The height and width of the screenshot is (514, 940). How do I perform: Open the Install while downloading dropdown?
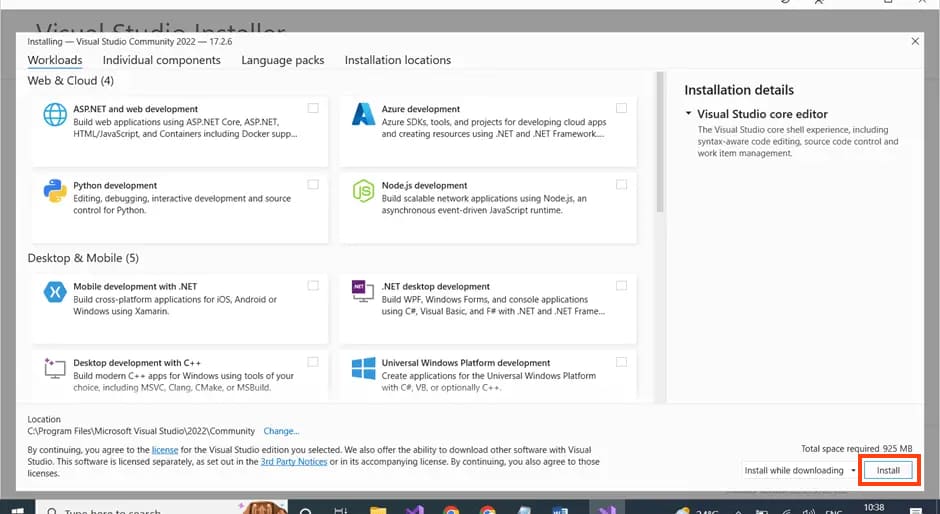[852, 470]
